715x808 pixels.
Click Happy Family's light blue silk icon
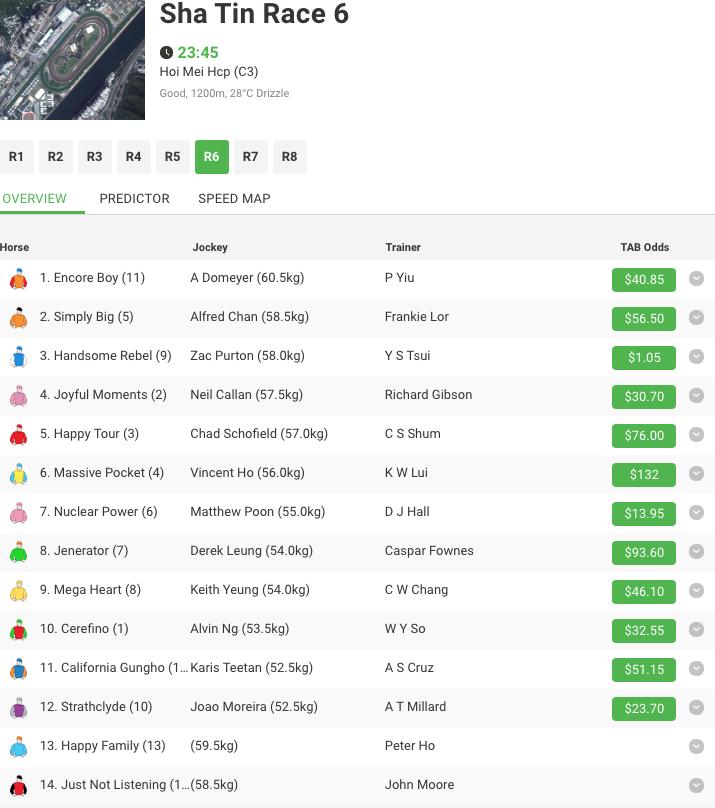click(18, 747)
